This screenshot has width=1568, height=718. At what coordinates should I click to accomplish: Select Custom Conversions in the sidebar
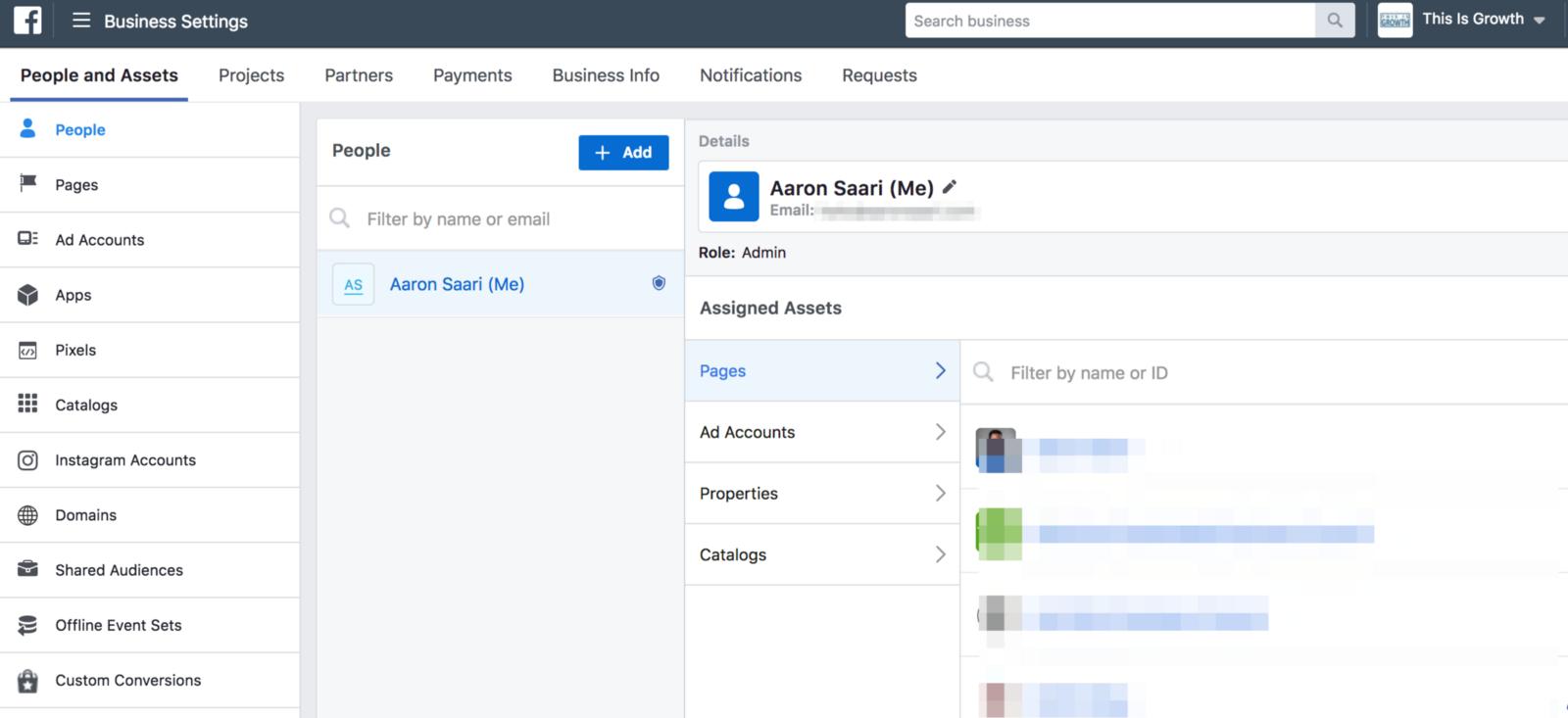150,680
